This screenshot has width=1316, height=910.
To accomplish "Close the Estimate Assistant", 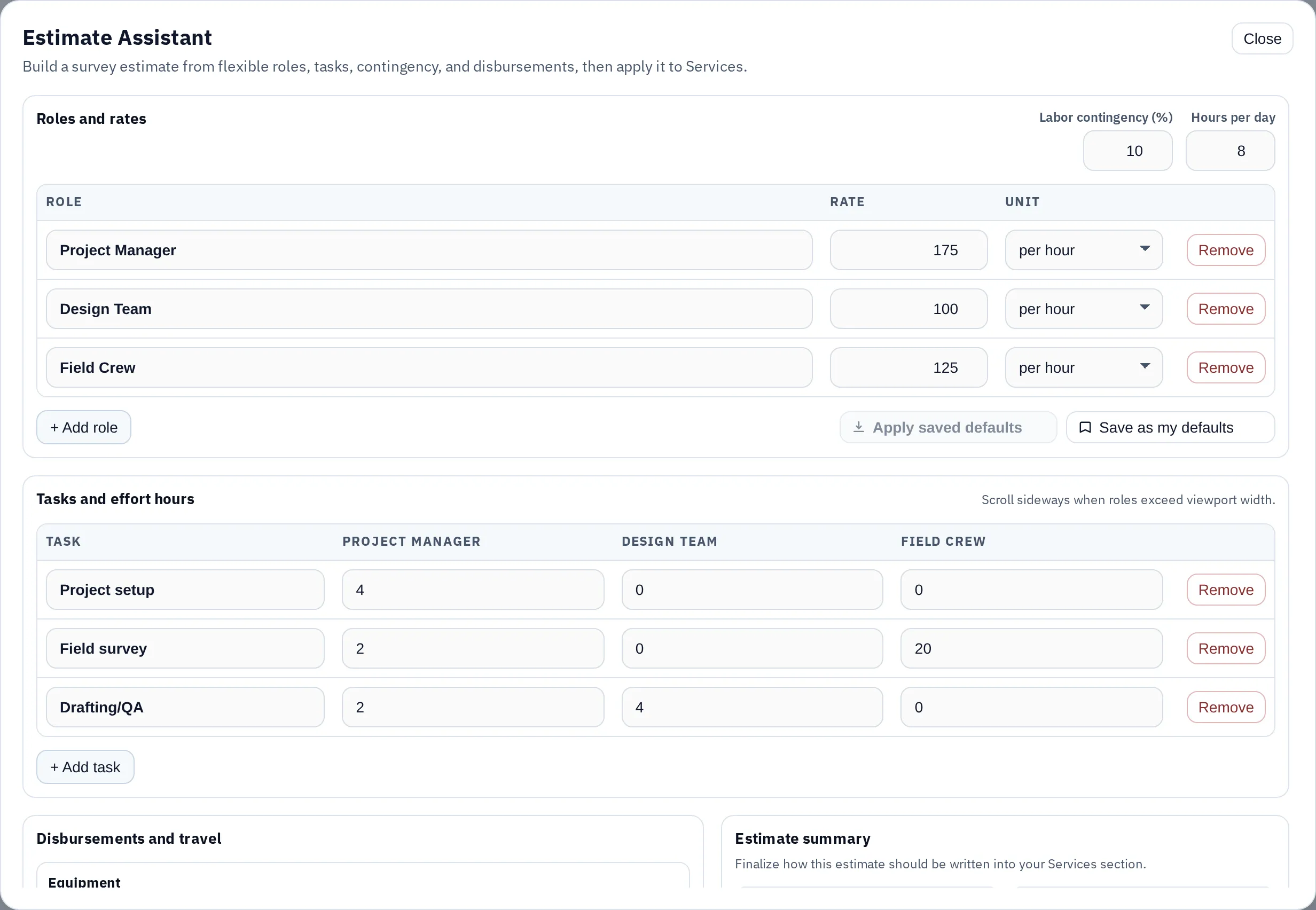I will [x=1262, y=38].
